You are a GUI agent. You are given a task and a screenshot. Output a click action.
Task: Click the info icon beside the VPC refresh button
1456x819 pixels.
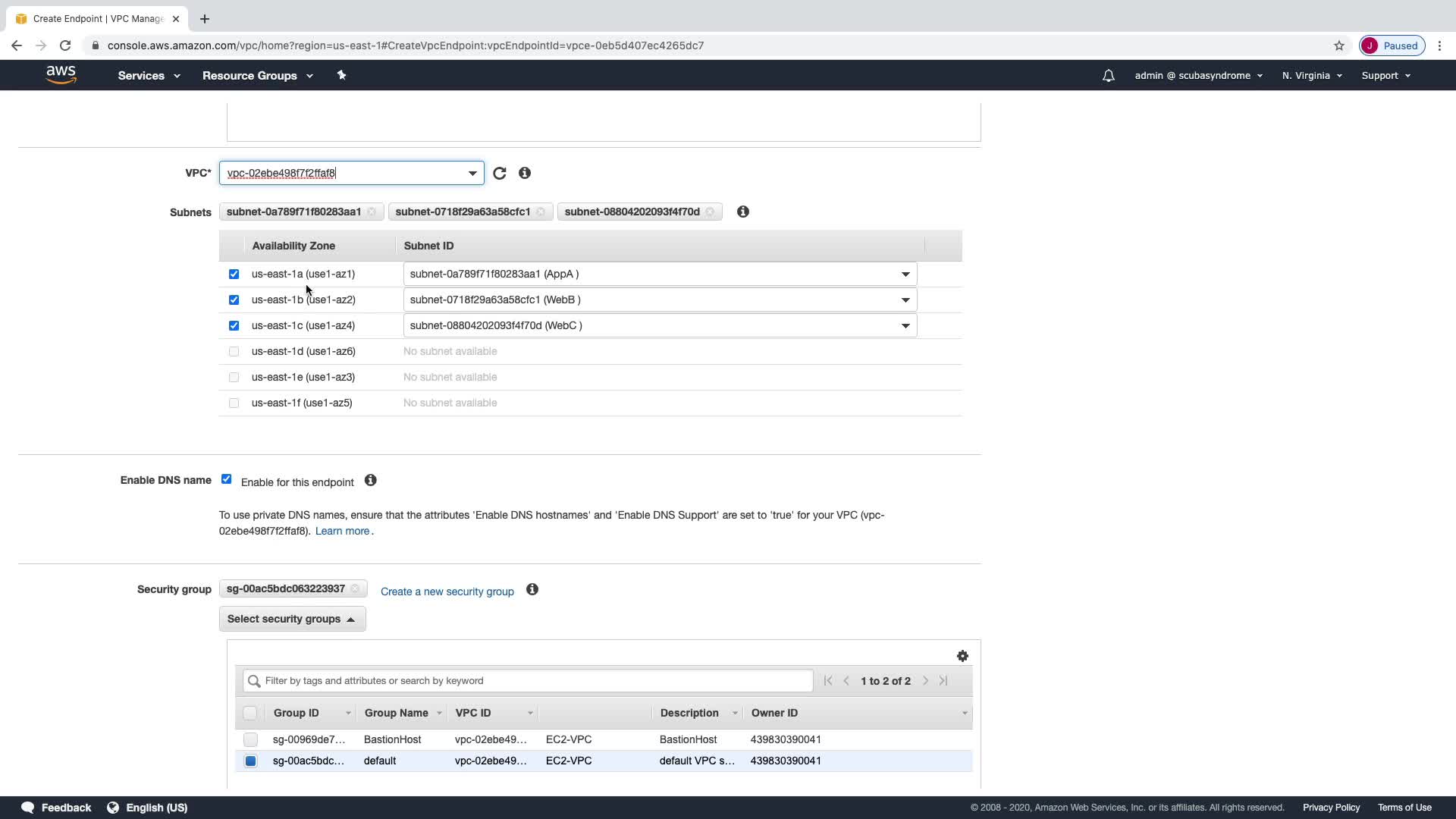click(x=525, y=174)
